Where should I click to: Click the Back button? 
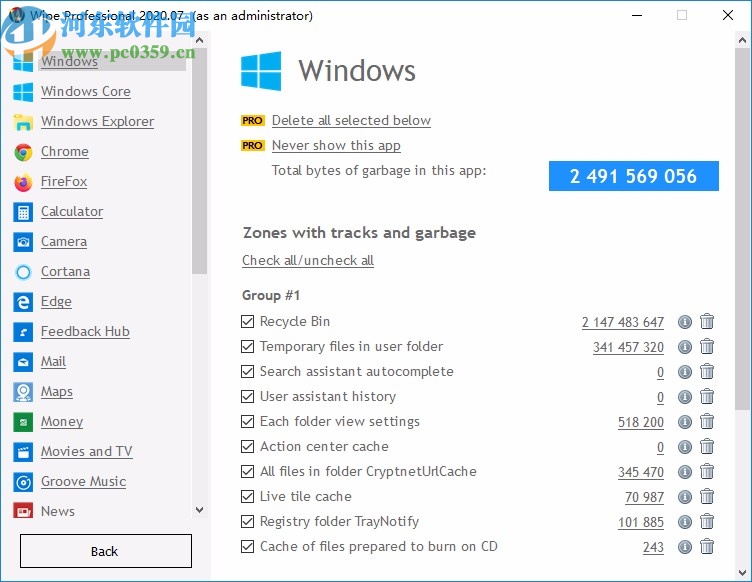click(x=106, y=551)
